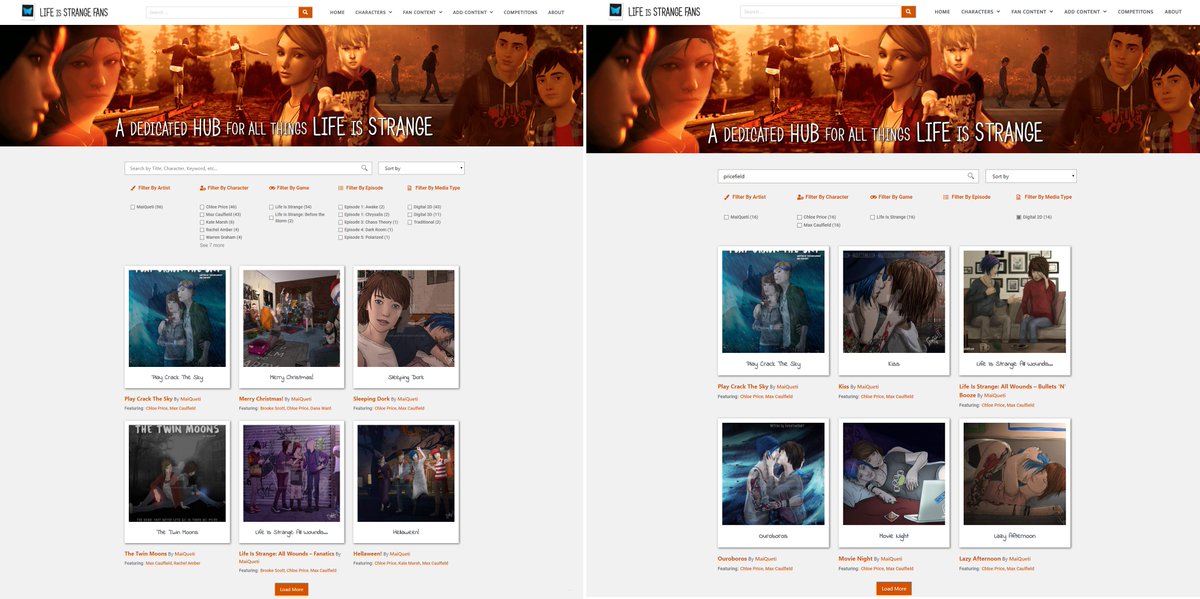Check Max Caulfield (16) filter in right page
This screenshot has width=1200, height=599.
[800, 225]
